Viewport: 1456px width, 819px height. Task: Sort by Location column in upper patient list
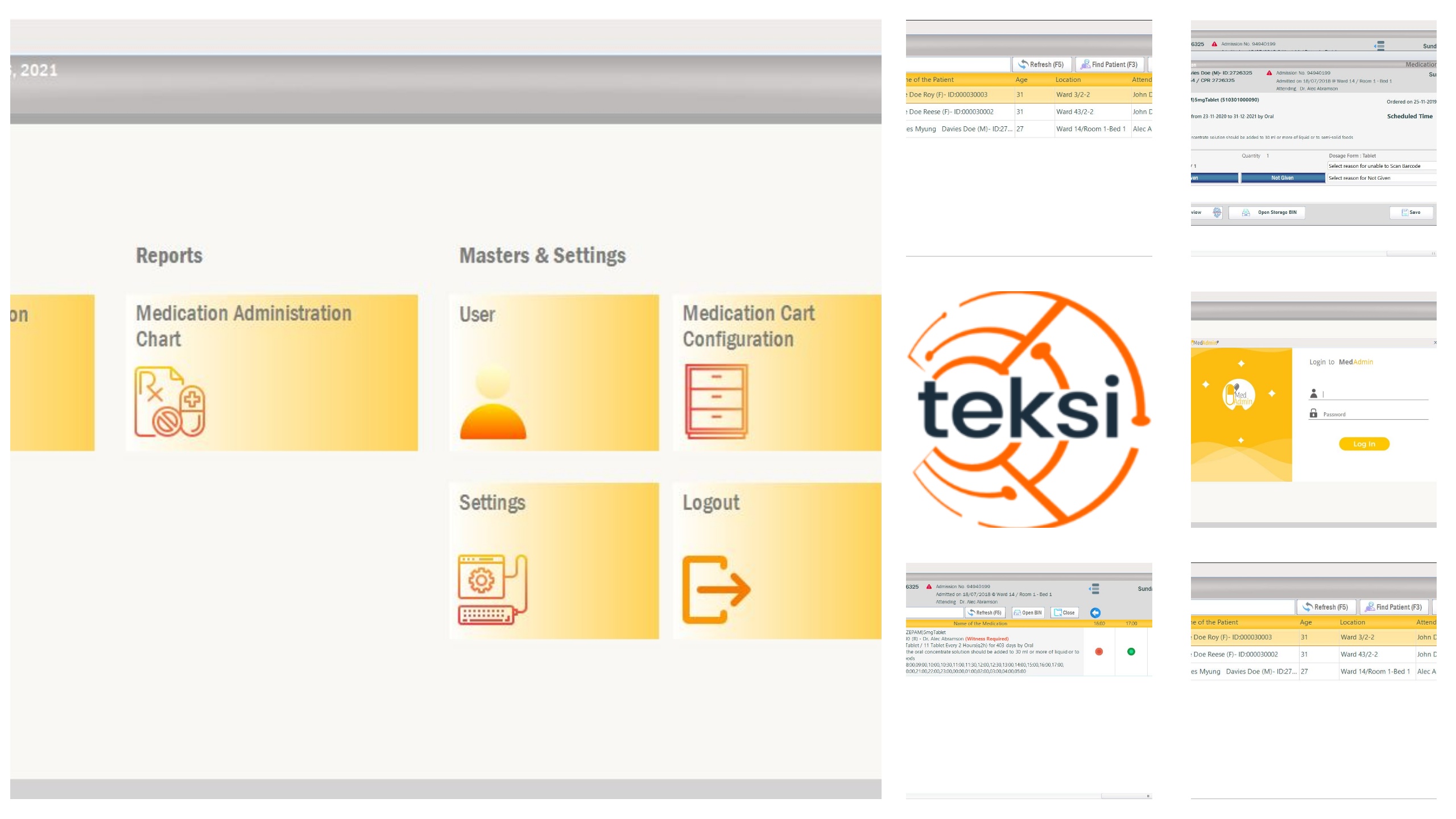[1068, 80]
